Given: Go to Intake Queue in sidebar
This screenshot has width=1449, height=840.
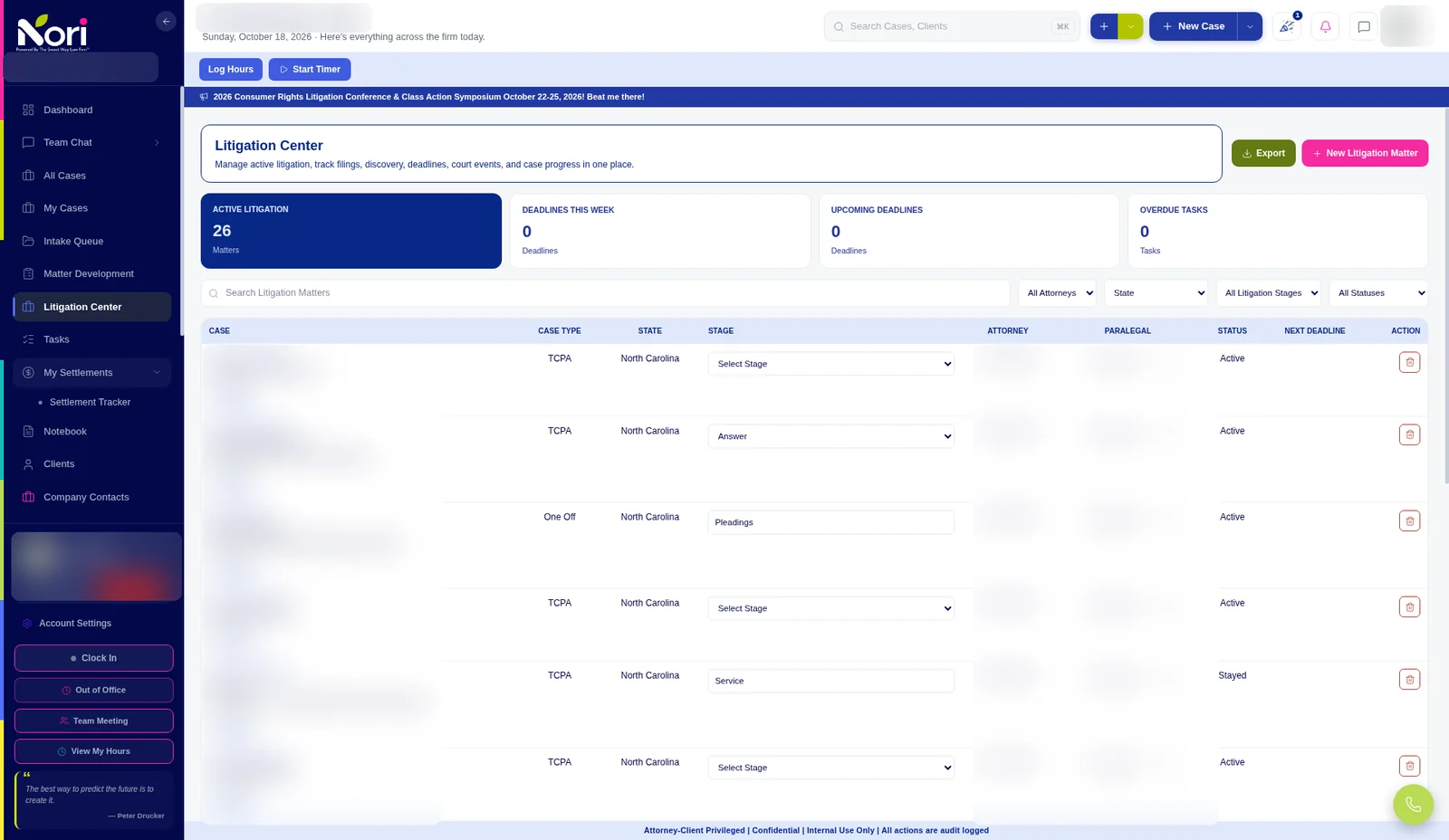Looking at the screenshot, I should coord(73,241).
